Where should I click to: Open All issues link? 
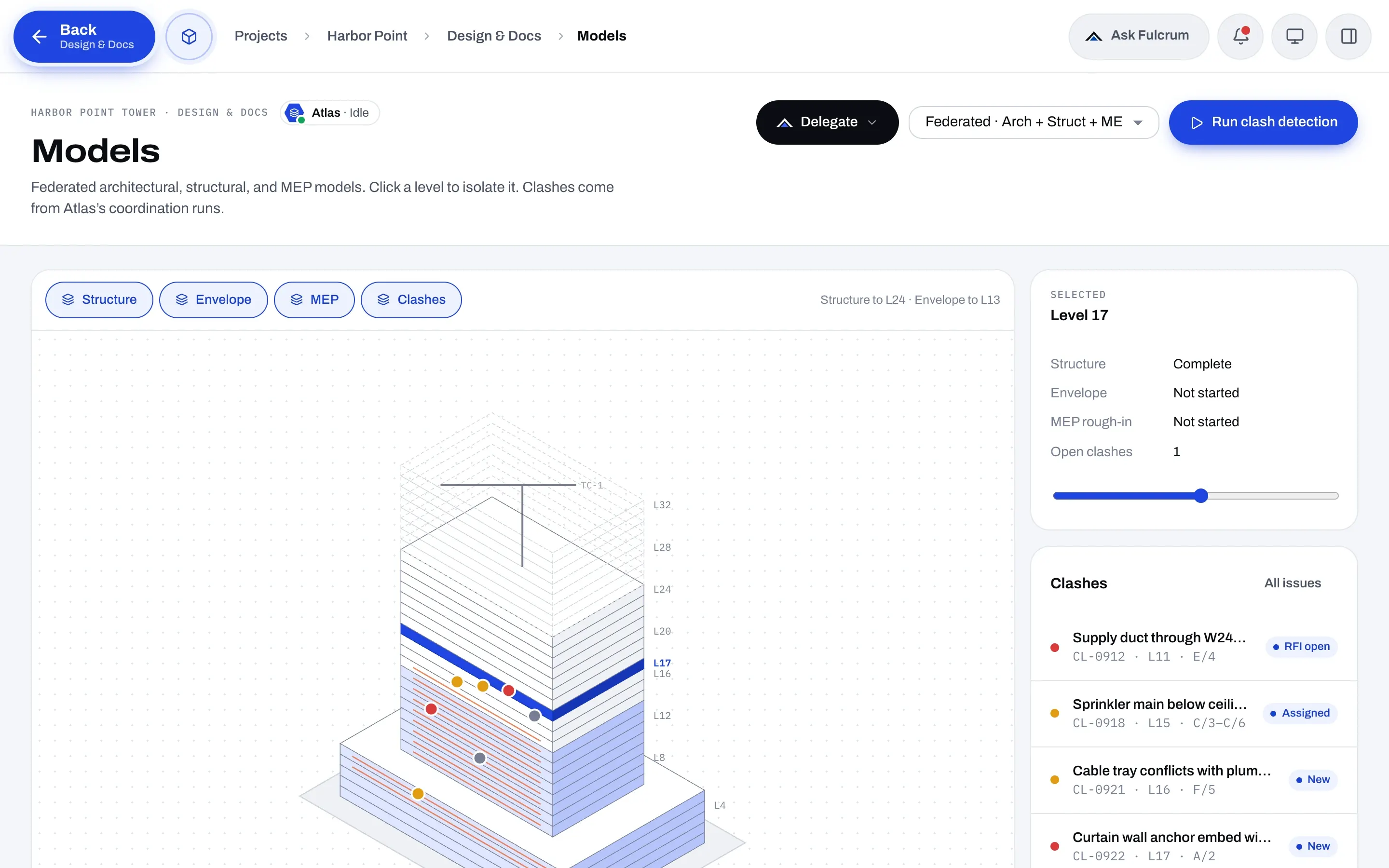click(x=1293, y=583)
